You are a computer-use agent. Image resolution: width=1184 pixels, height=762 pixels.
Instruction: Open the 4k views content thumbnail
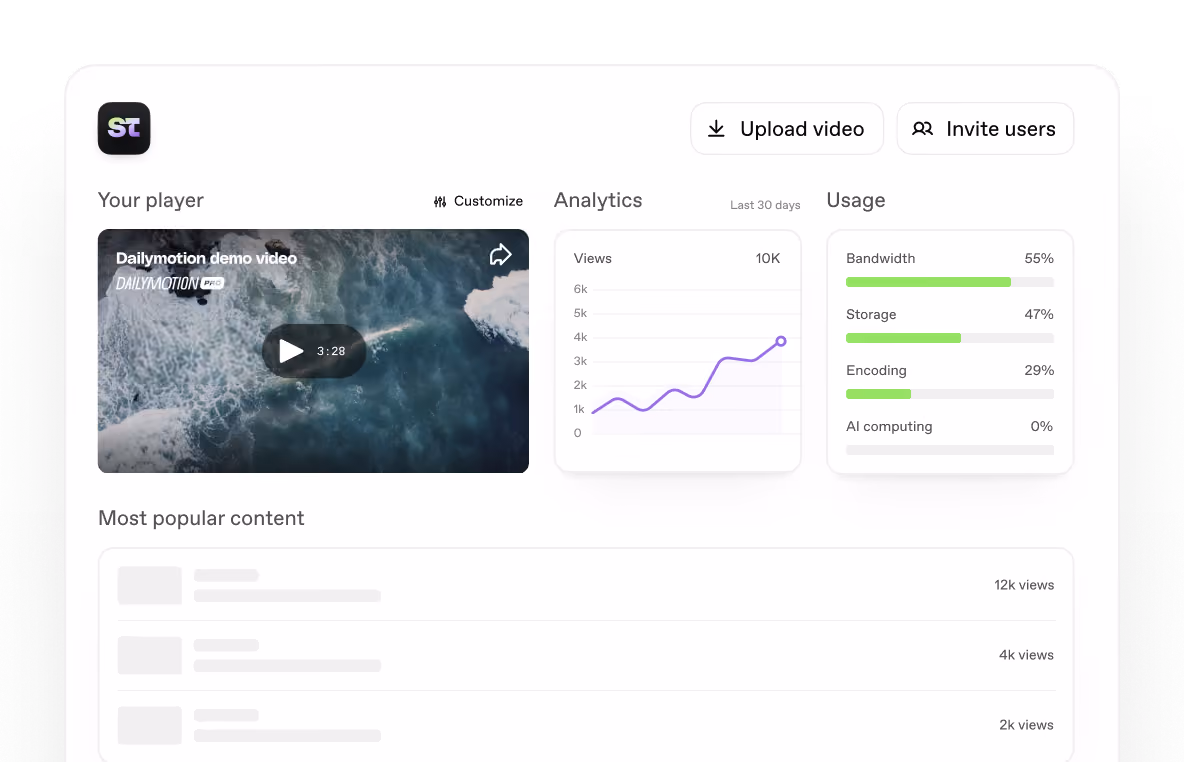click(x=150, y=655)
